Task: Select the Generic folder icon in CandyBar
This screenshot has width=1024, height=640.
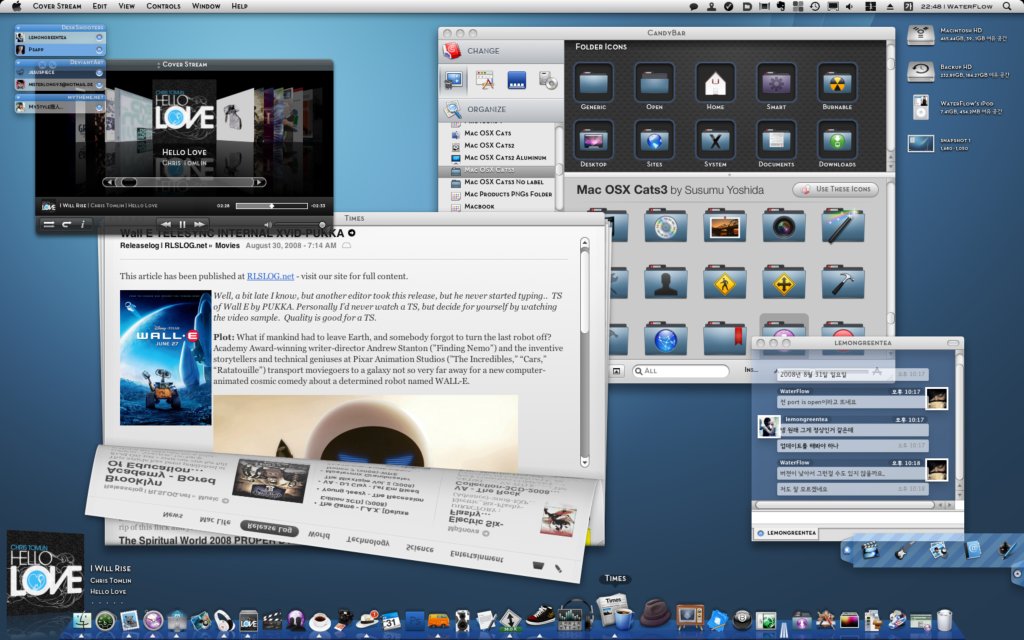Action: click(x=593, y=83)
